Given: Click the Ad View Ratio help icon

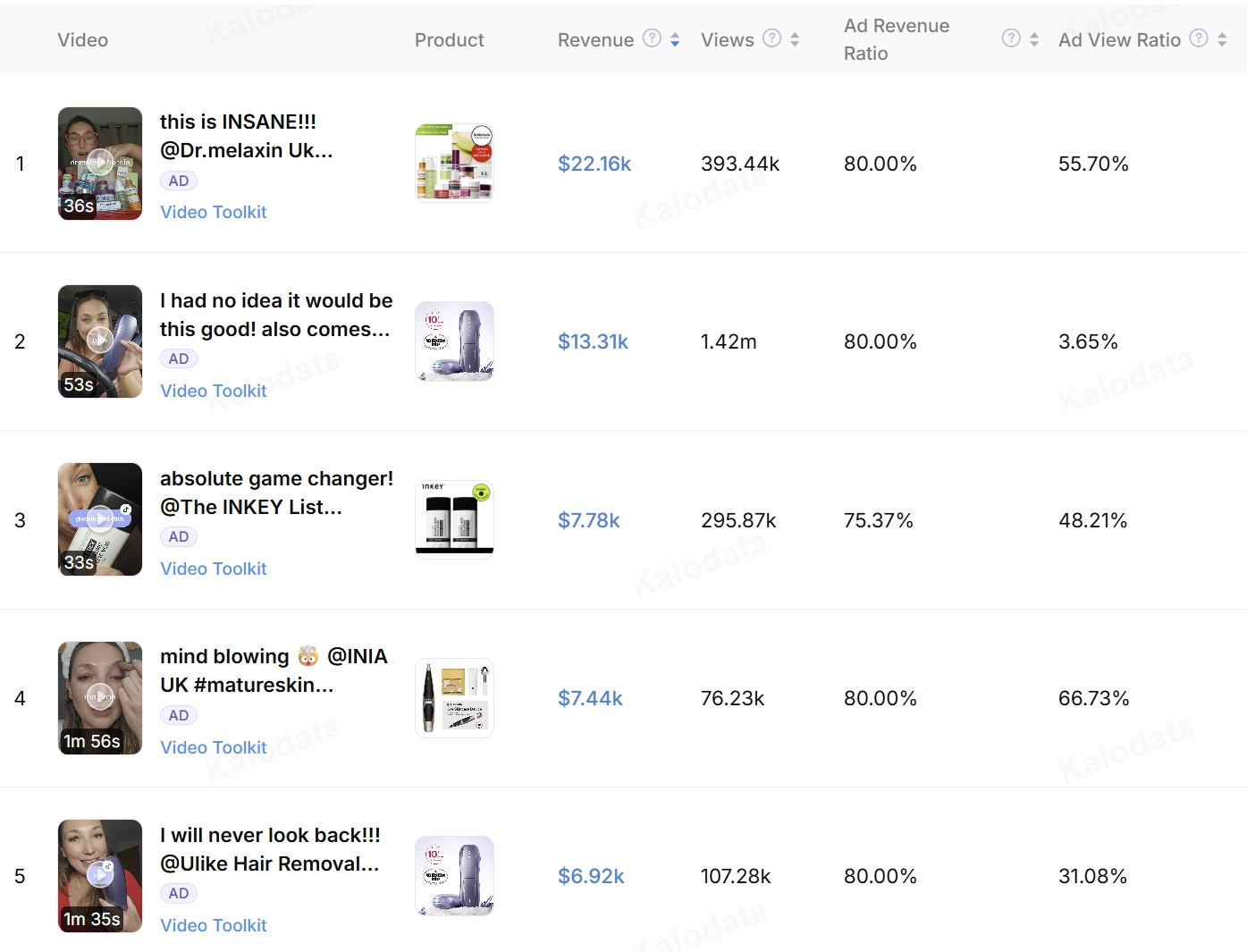Looking at the screenshot, I should pyautogui.click(x=1199, y=38).
